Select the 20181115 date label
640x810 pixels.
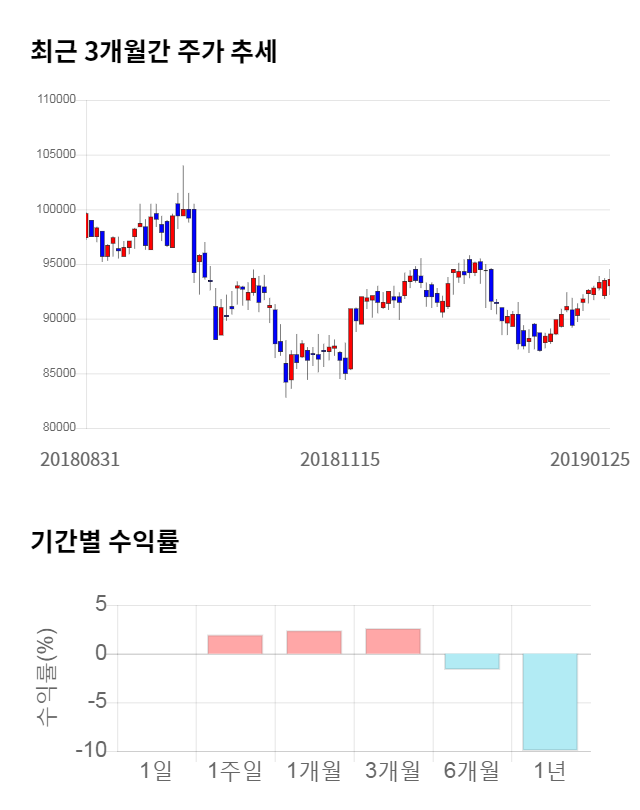click(340, 459)
